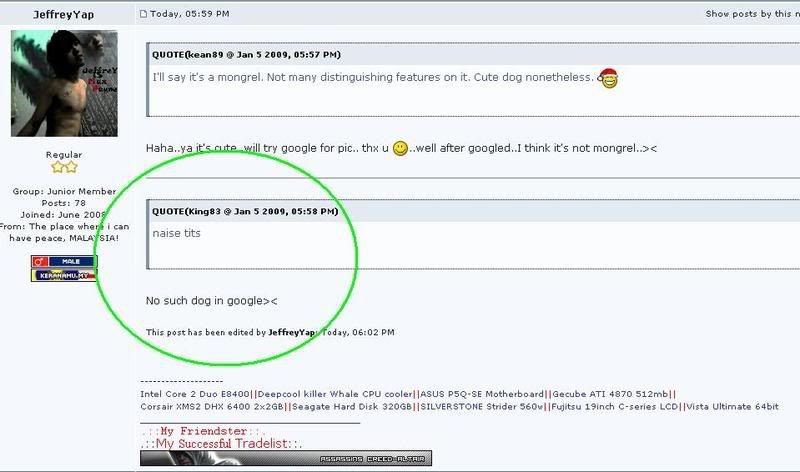
Task: Click the 'This post has been edited' note
Action: (x=270, y=332)
